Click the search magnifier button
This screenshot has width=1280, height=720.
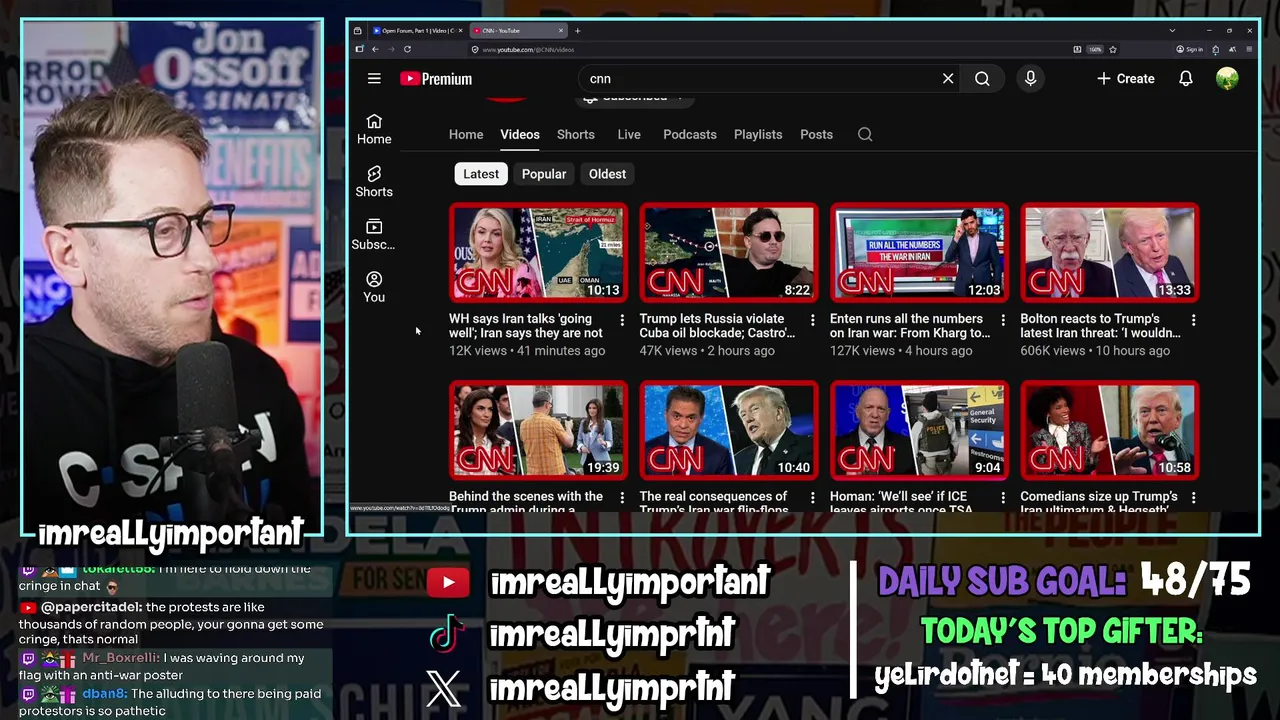982,79
